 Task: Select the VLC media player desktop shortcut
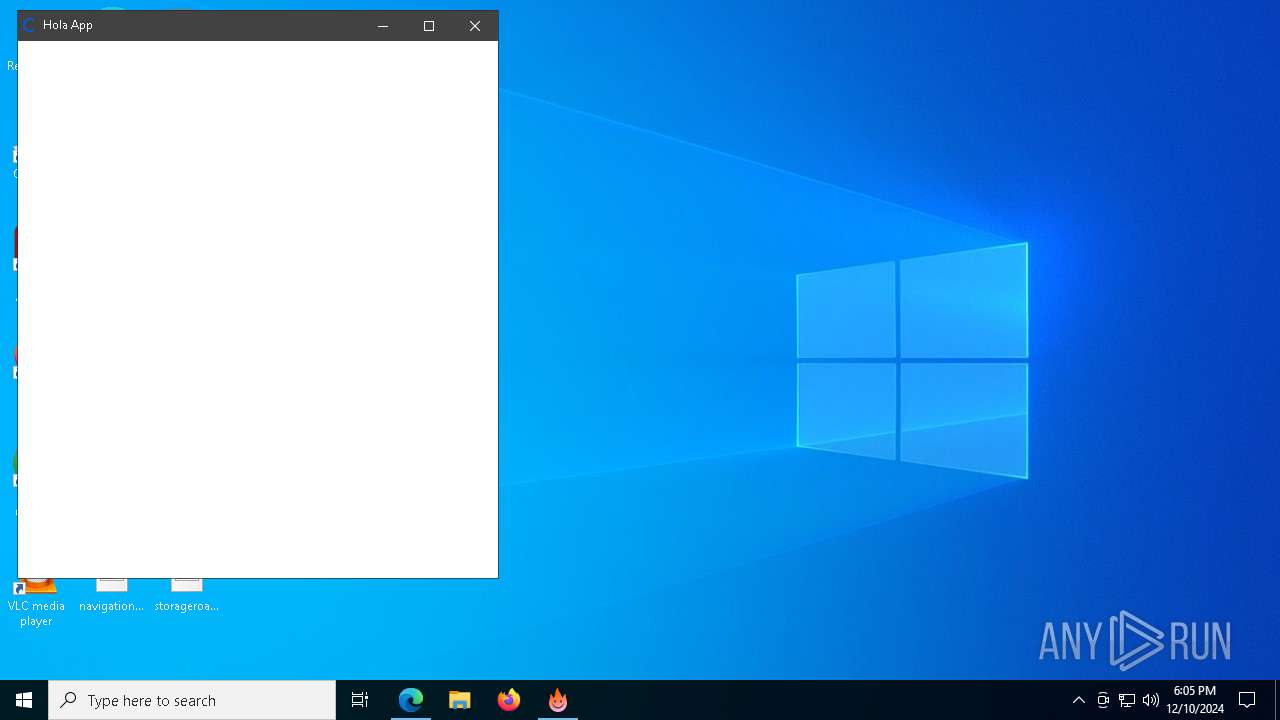(x=36, y=602)
